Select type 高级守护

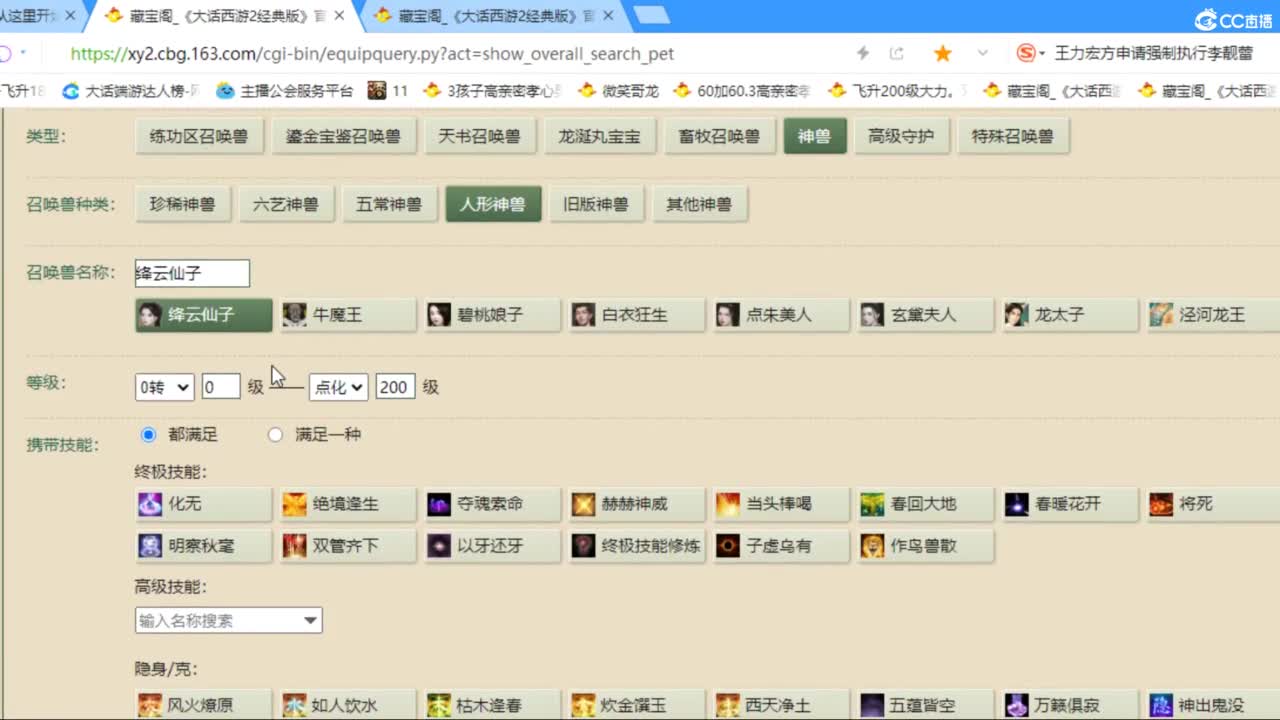pos(902,137)
